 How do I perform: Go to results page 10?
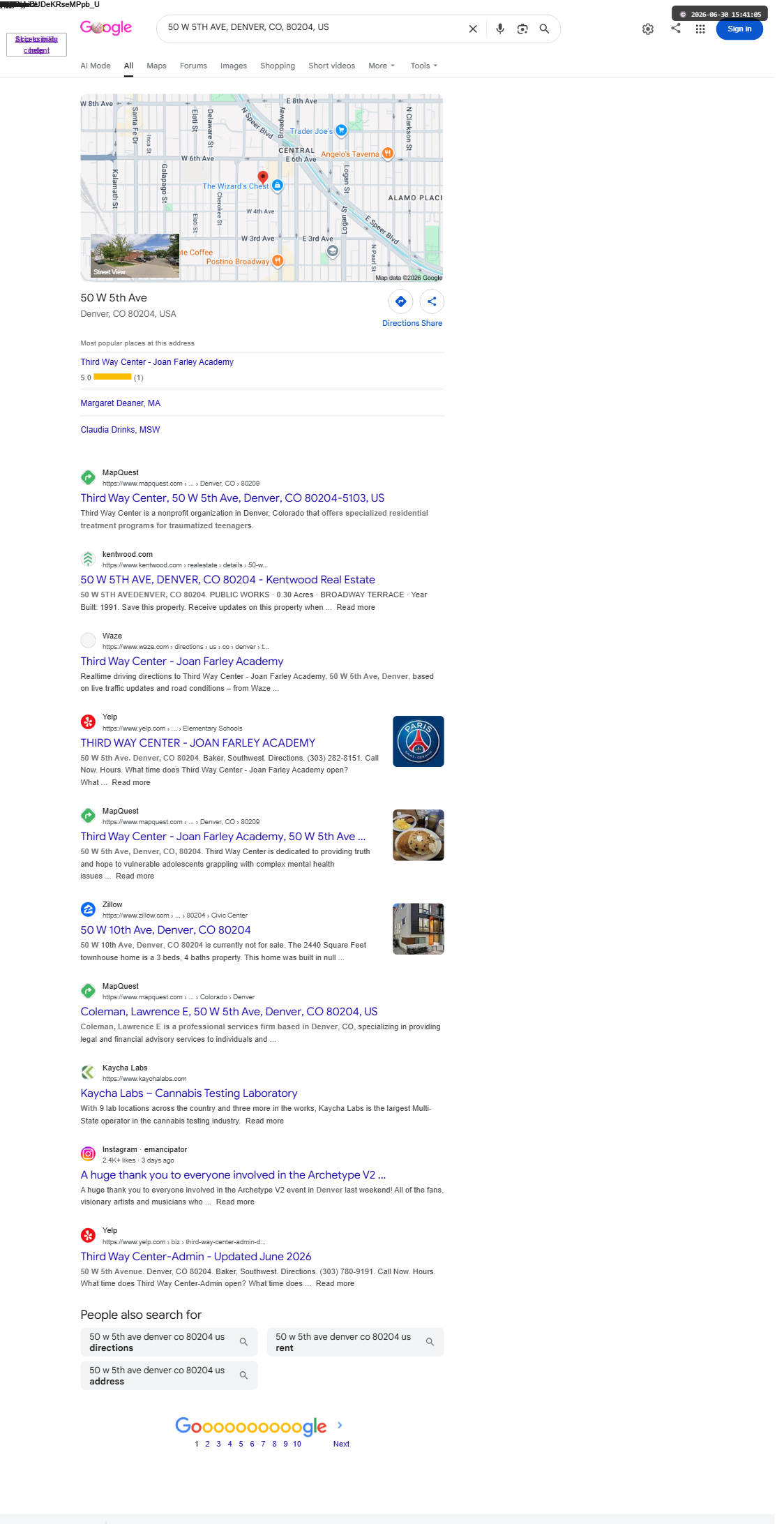297,1444
